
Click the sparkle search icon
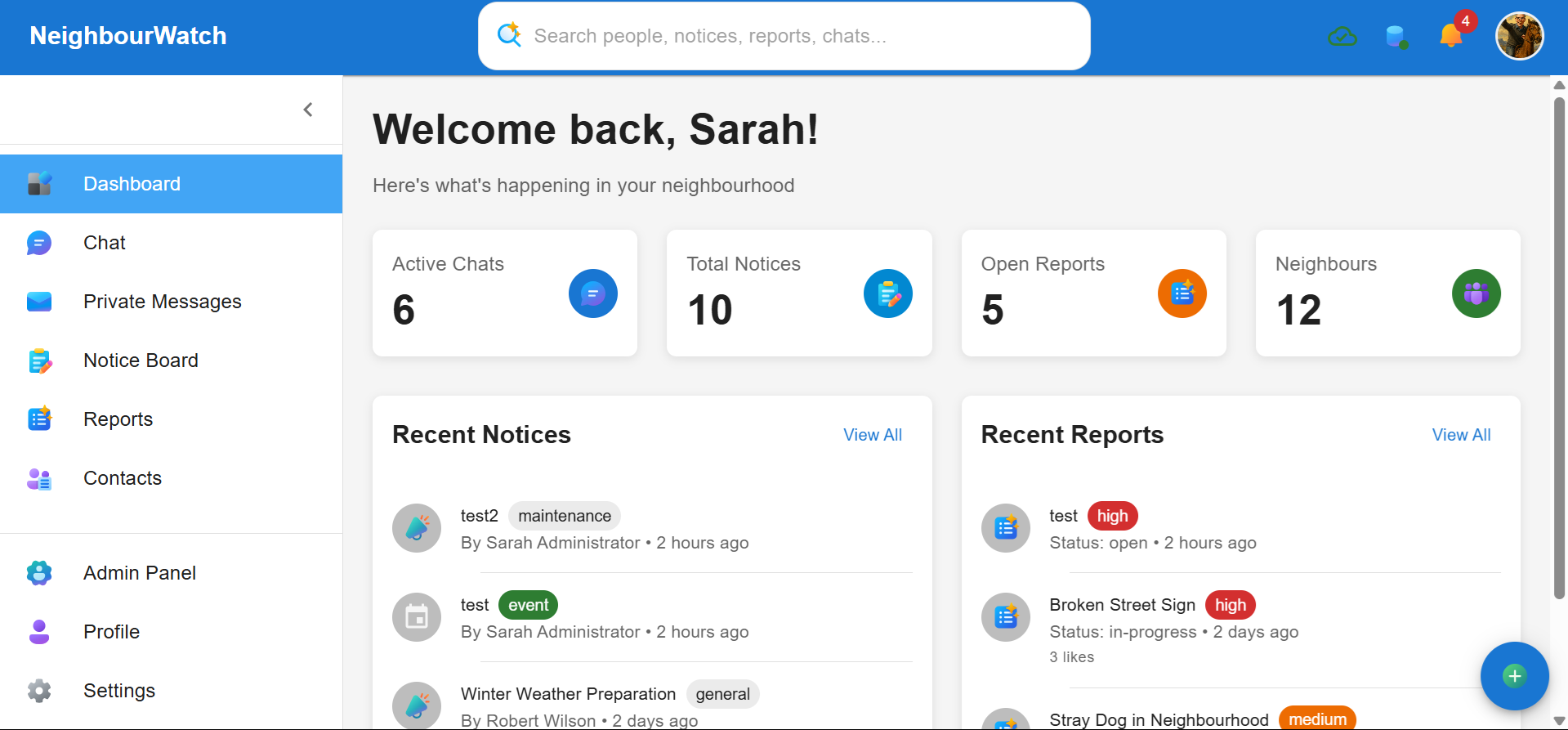pyautogui.click(x=509, y=35)
